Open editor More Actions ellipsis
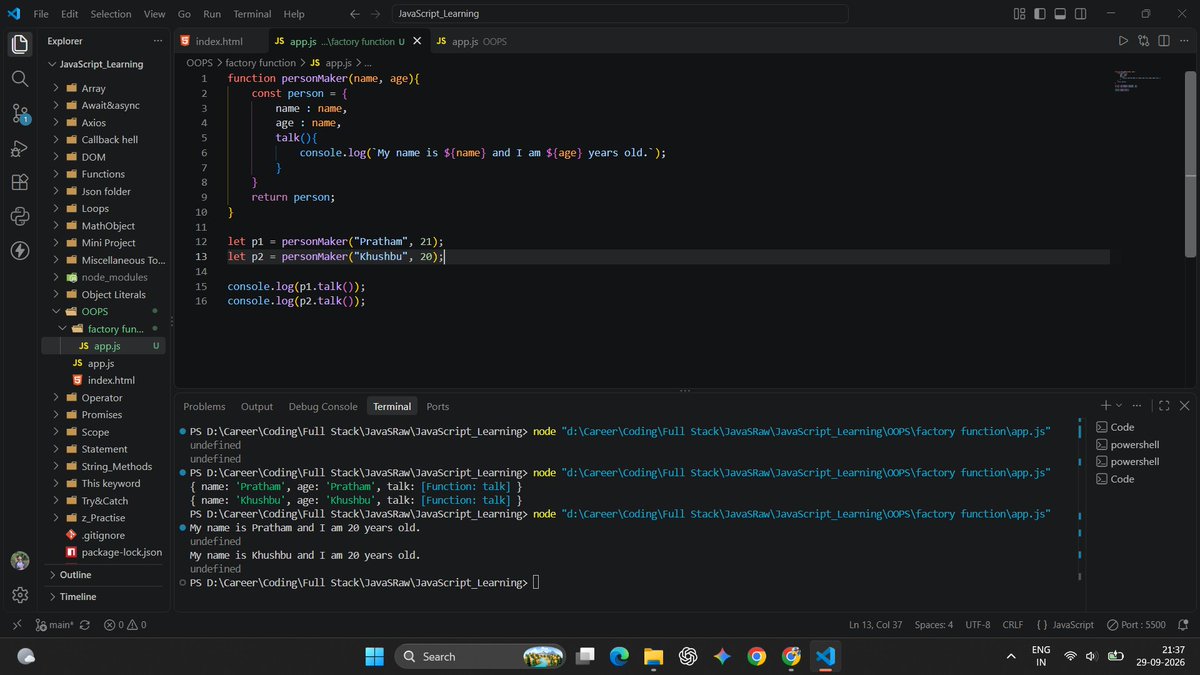The image size is (1200, 675). 1184,41
